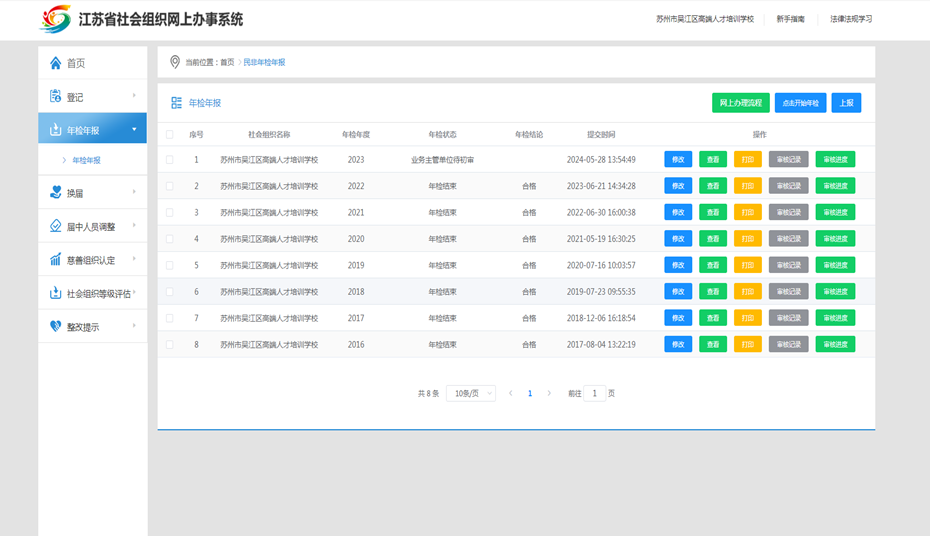930x536 pixels.
Task: Tick the checkbox for row 4 (2020)
Action: pyautogui.click(x=170, y=239)
